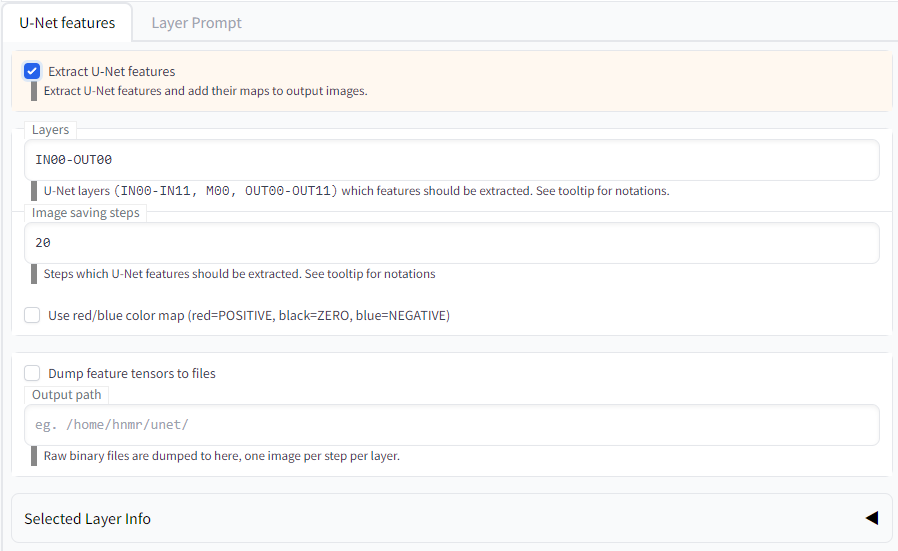Focus the Image saving steps field showing 20
The image size is (898, 551).
[450, 243]
